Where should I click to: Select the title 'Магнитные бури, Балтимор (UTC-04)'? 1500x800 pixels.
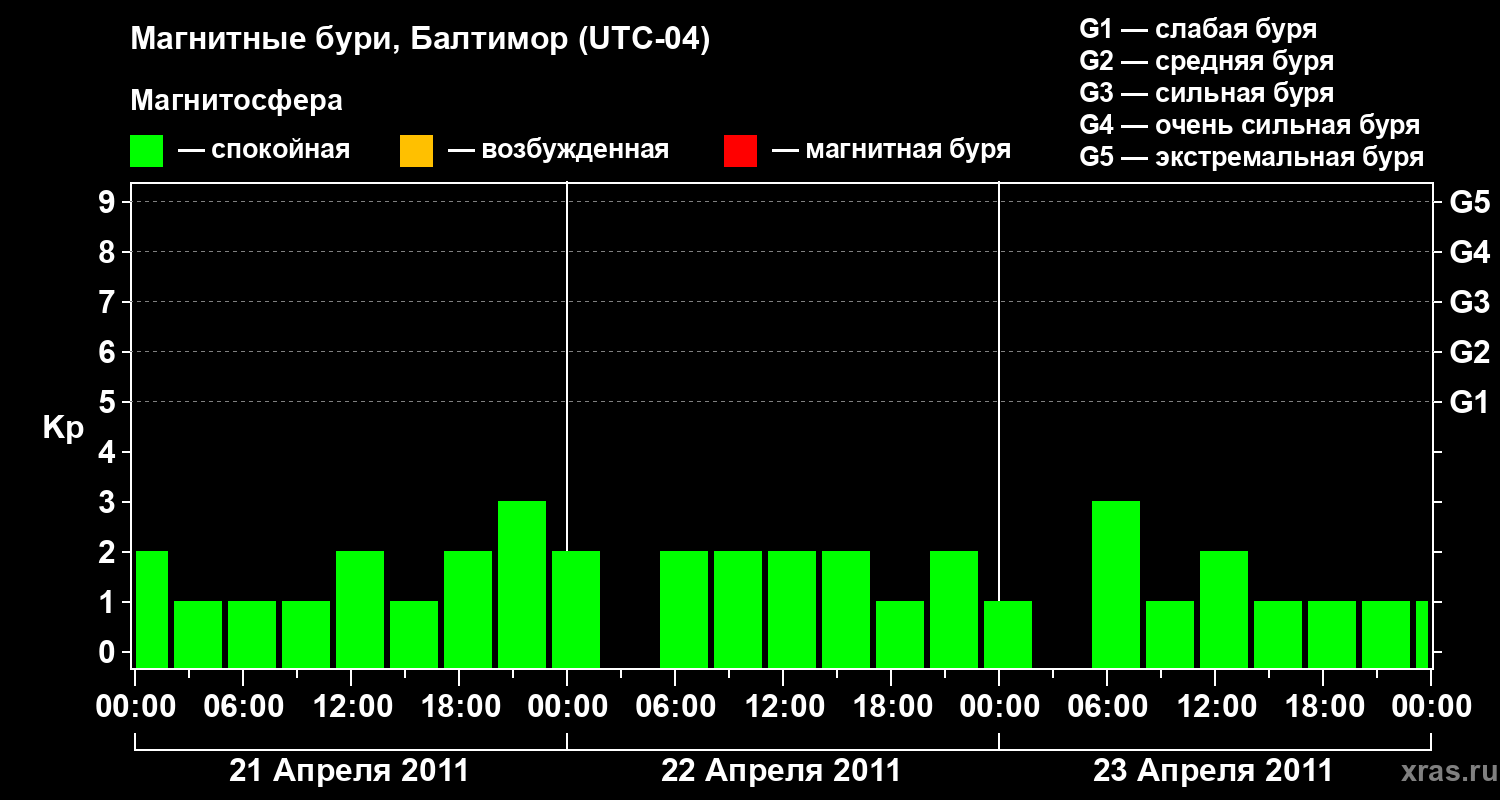pyautogui.click(x=420, y=41)
